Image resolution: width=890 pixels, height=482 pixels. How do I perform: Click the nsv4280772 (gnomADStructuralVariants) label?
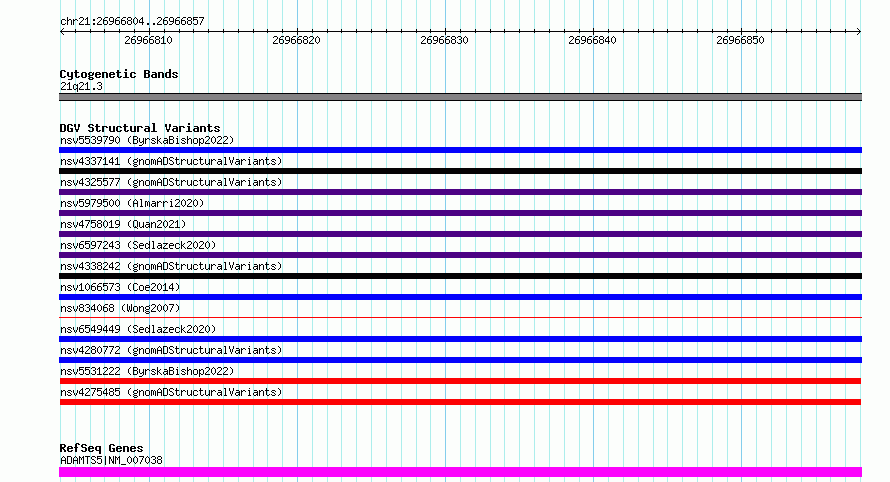171,350
